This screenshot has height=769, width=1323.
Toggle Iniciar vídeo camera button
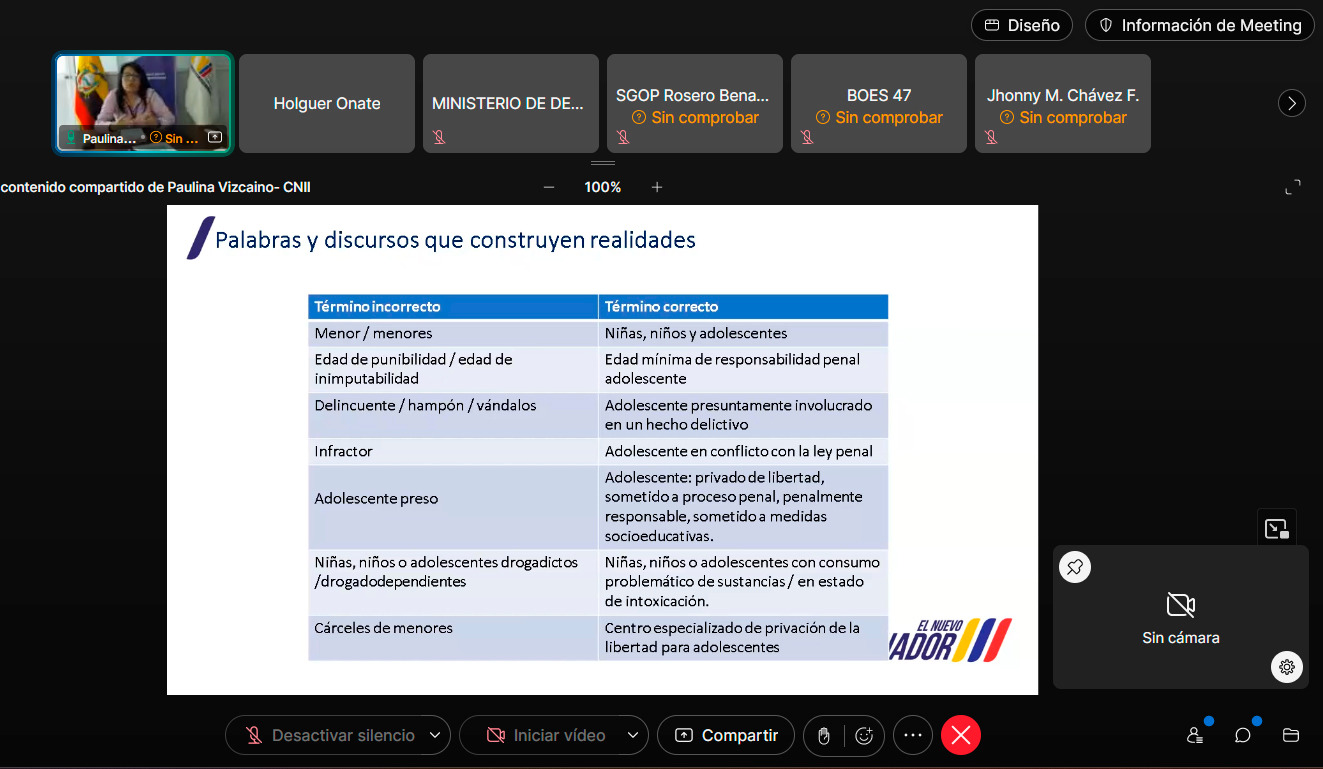click(x=546, y=735)
